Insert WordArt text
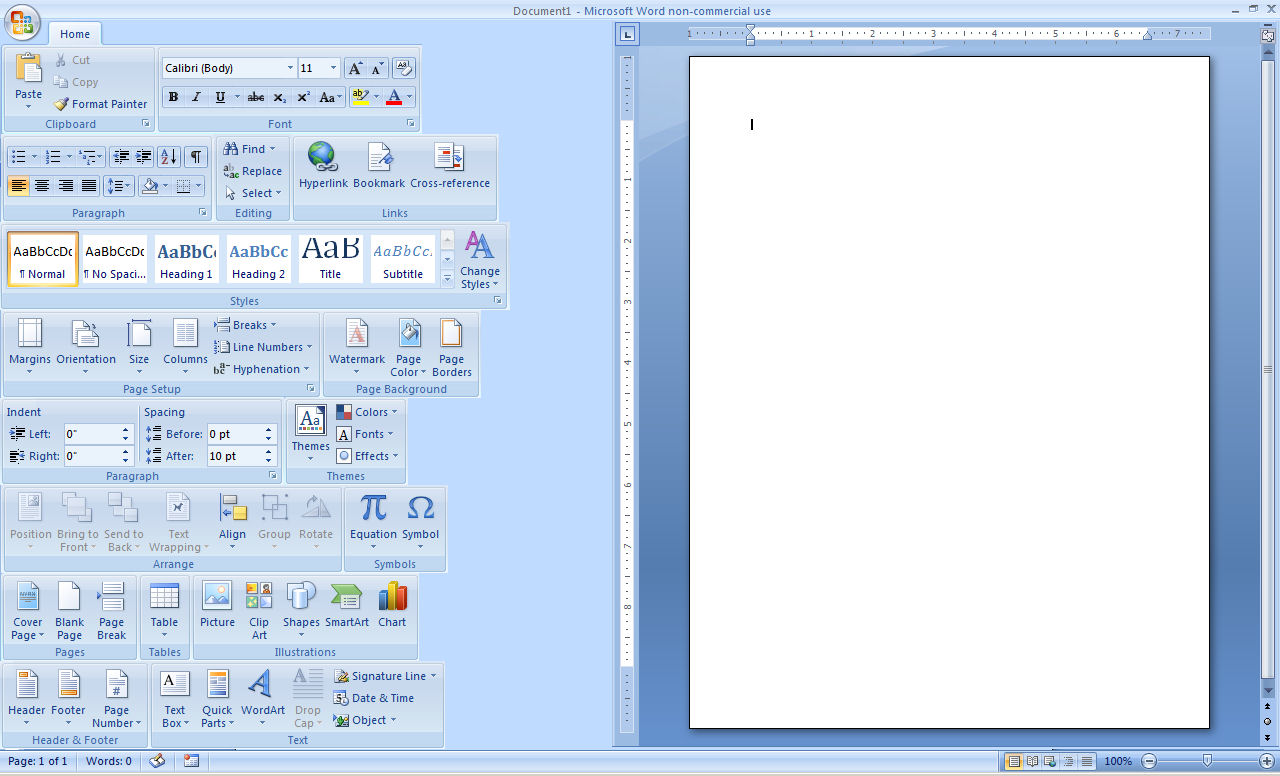The height and width of the screenshot is (776, 1280). pyautogui.click(x=263, y=698)
